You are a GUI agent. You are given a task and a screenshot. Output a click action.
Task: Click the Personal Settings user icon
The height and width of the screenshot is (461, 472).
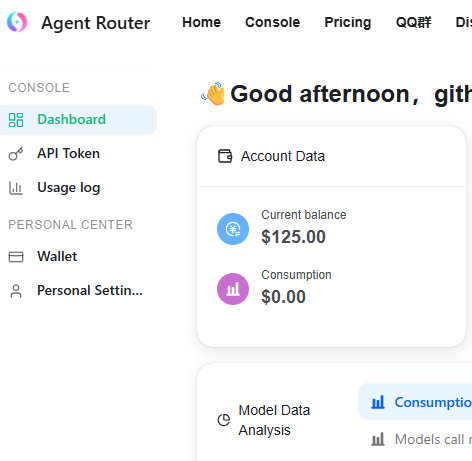(16, 291)
